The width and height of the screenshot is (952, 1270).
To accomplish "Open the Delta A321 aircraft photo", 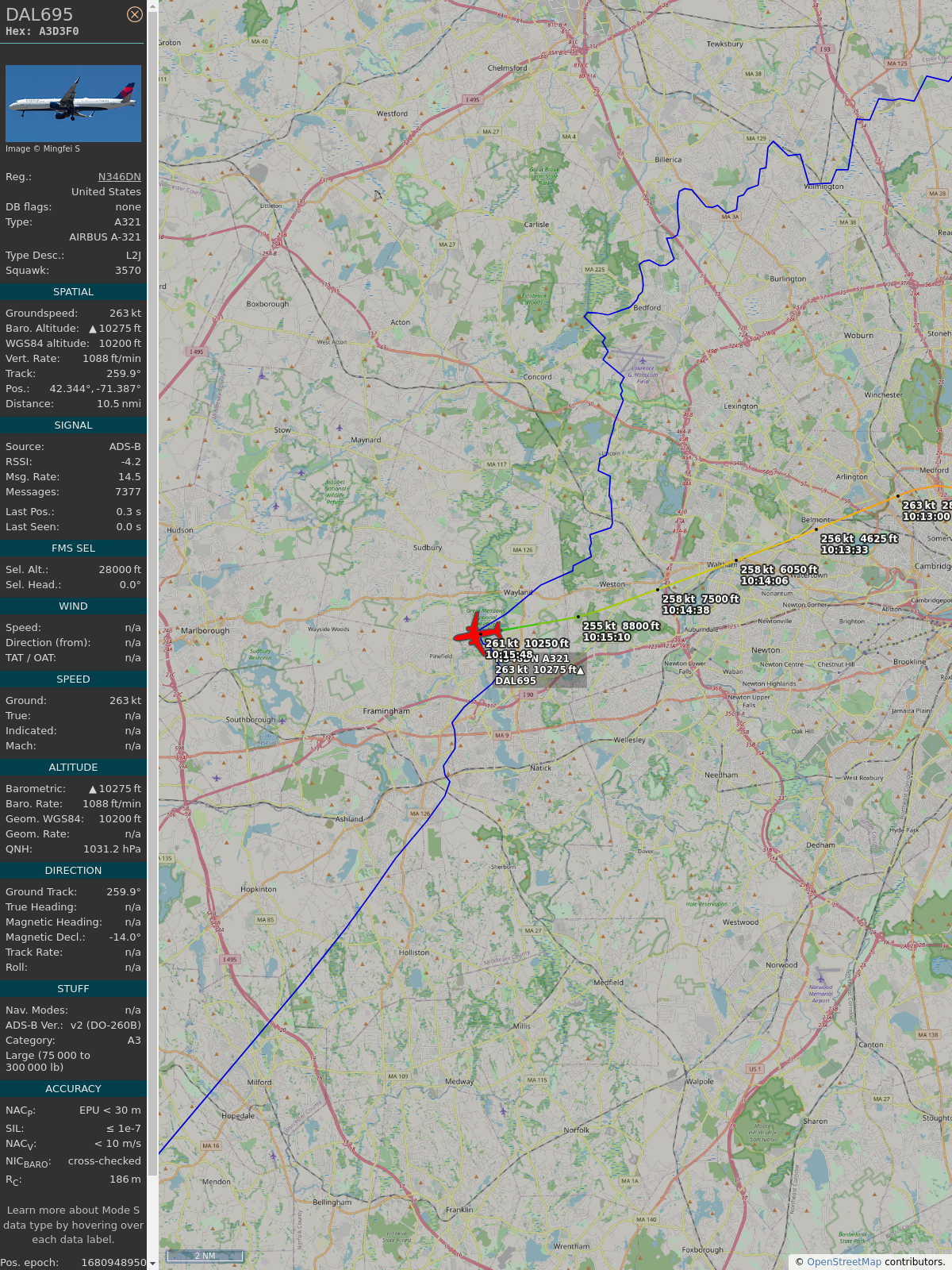I will click(73, 103).
